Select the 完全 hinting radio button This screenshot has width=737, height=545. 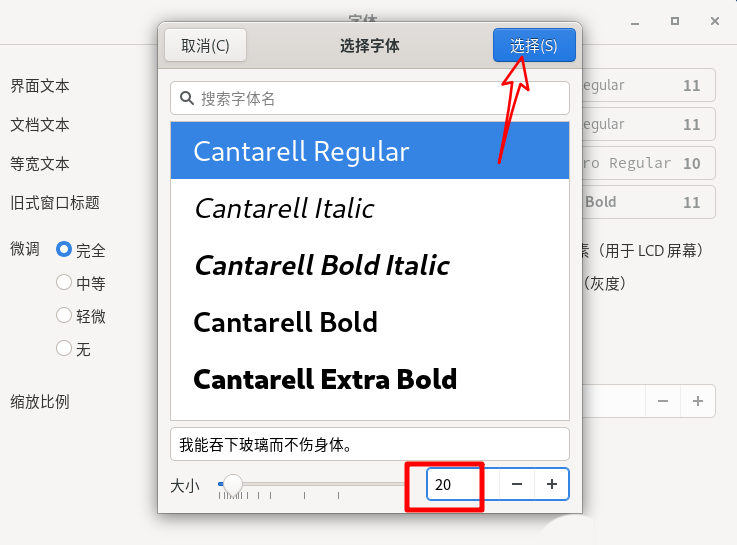64,249
